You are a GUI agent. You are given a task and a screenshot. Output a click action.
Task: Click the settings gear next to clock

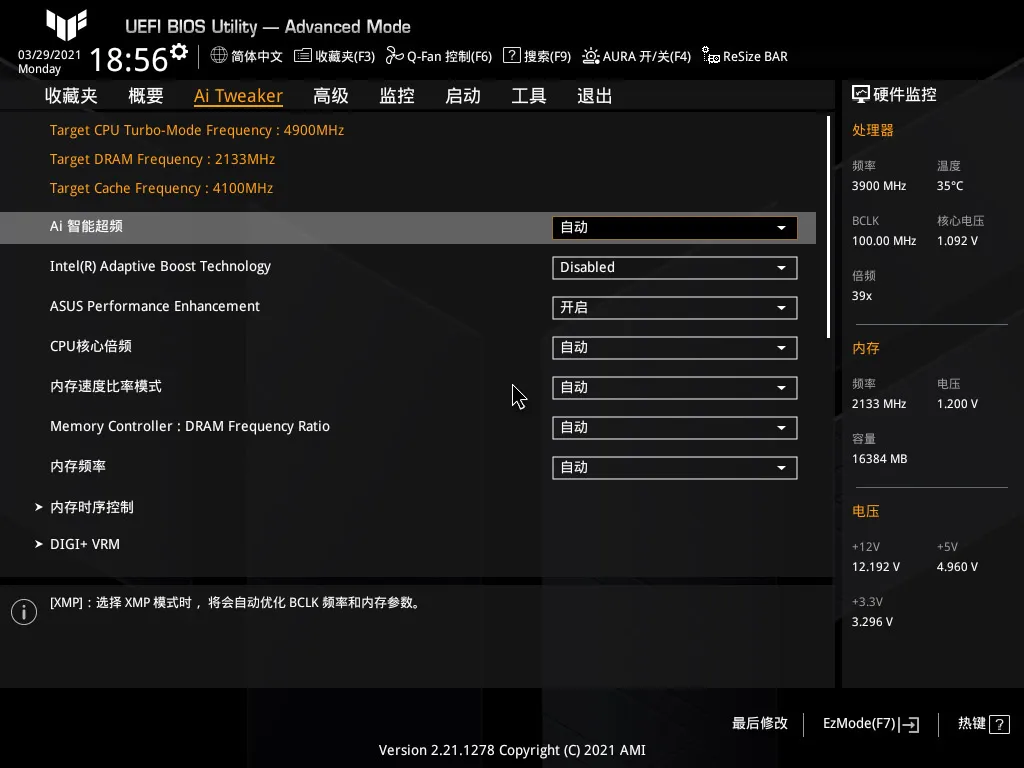(179, 52)
